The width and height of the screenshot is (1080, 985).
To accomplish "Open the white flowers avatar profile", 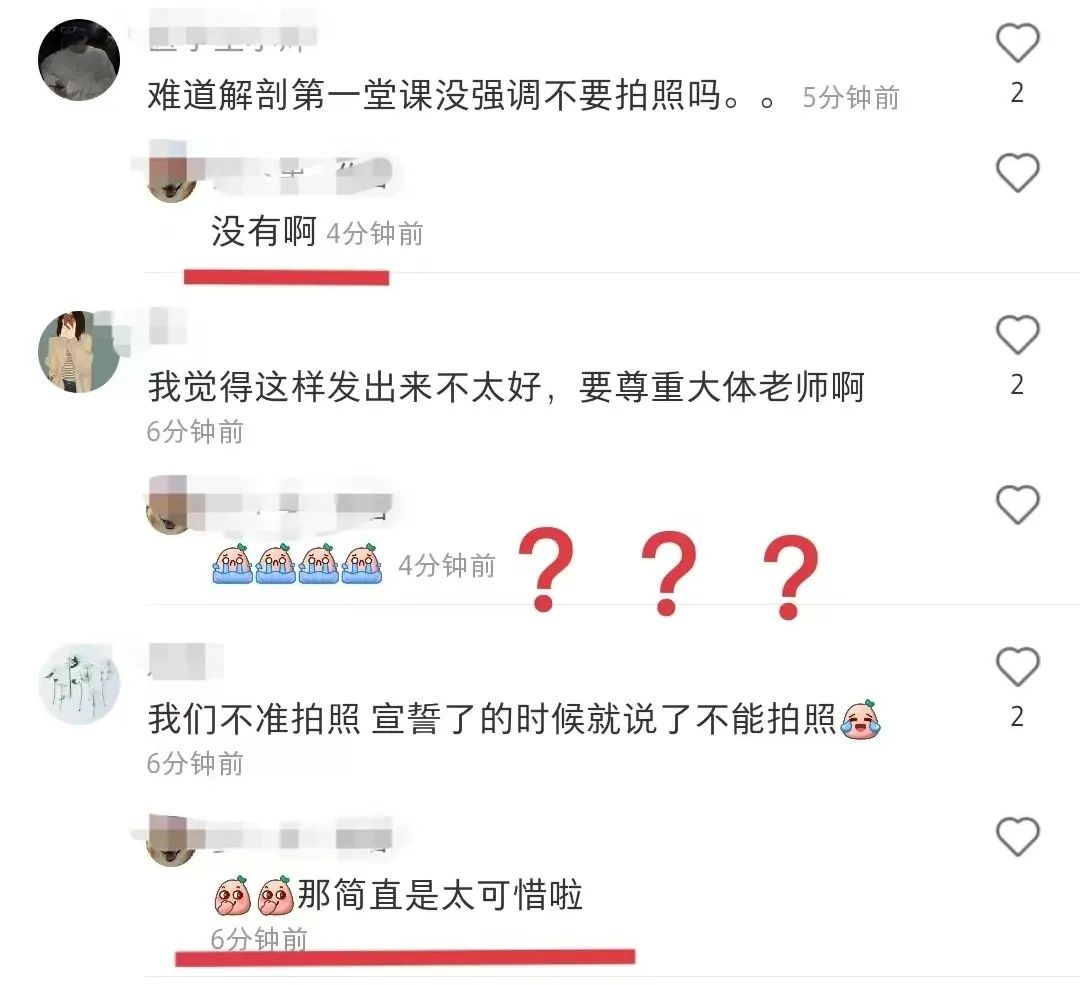I will [79, 684].
